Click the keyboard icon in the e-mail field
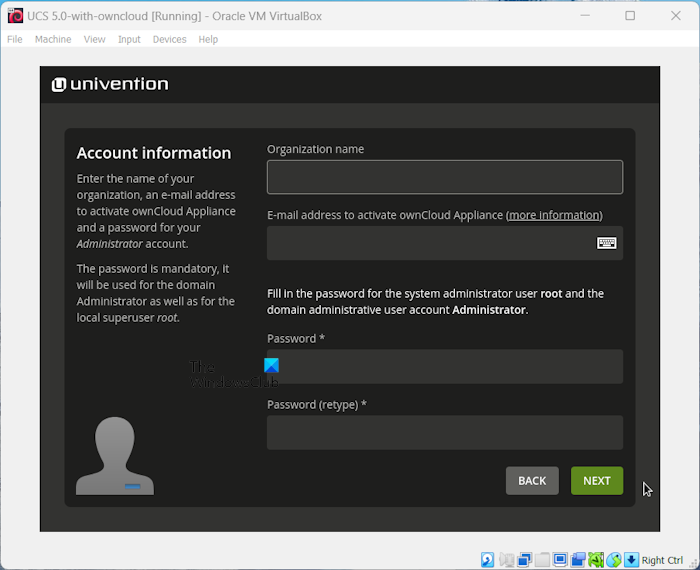Viewport: 700px width, 570px height. [606, 243]
